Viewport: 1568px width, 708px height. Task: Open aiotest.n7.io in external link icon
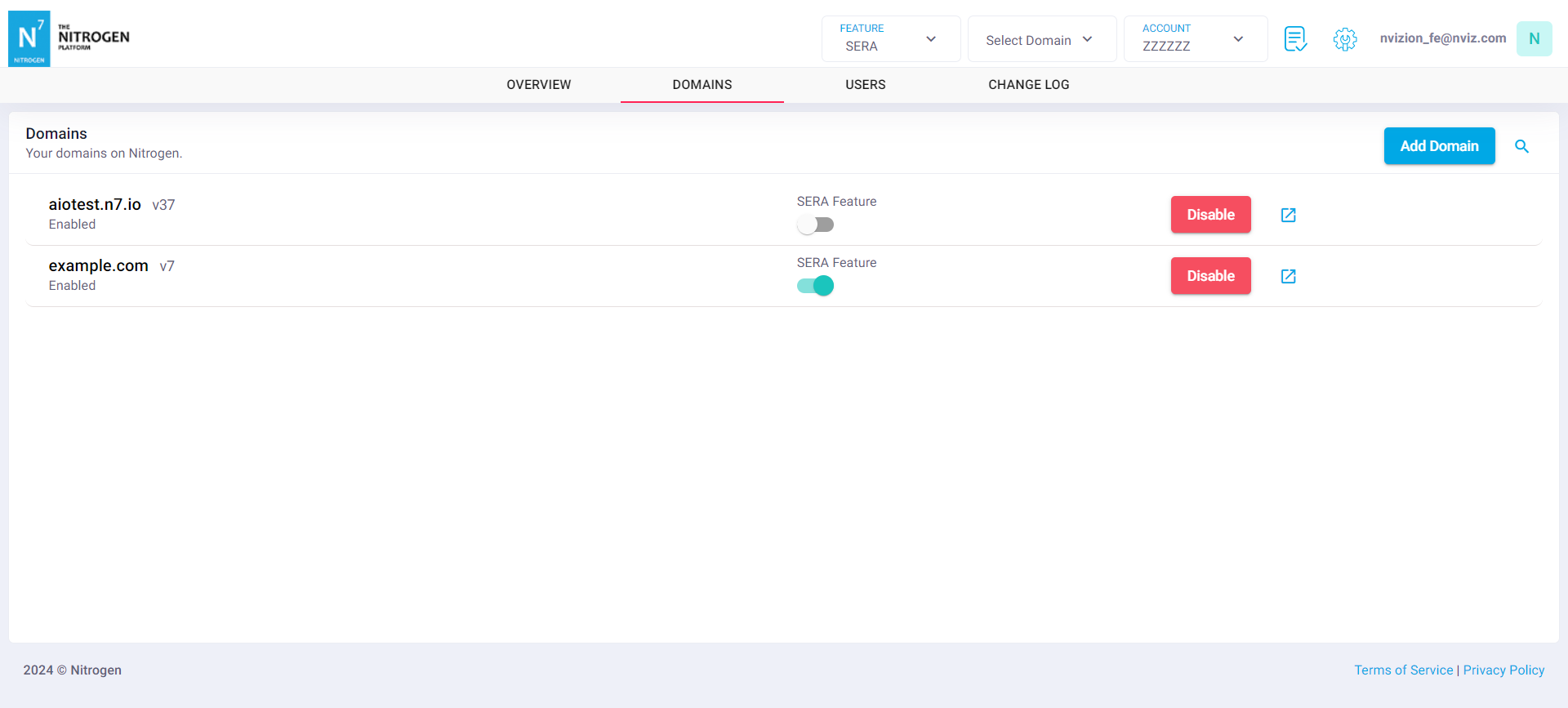point(1288,215)
